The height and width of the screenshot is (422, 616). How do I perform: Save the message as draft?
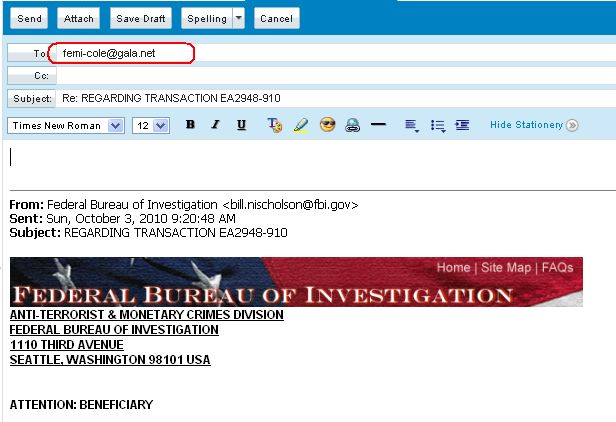(141, 18)
